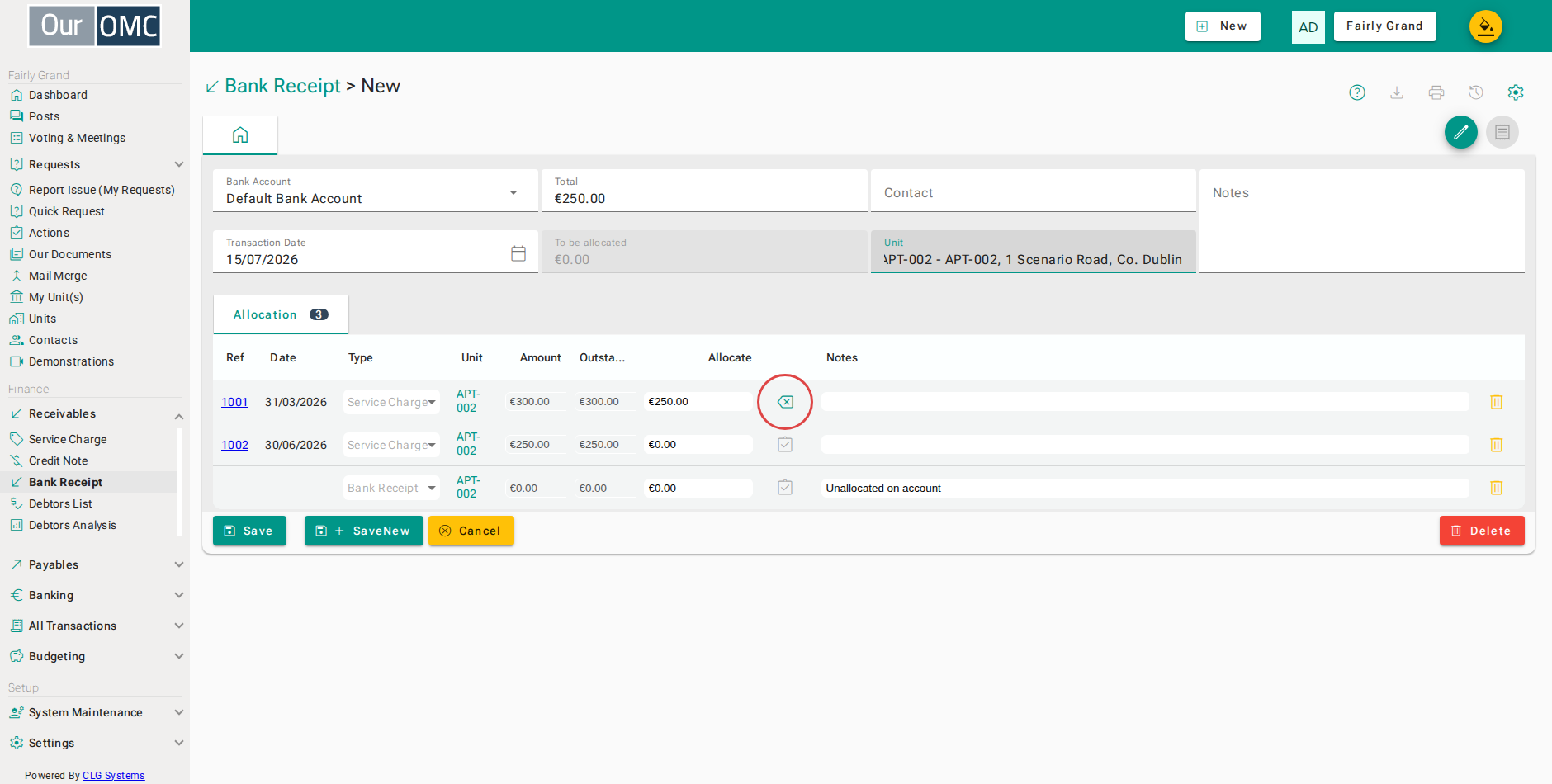Click the green pencil edit button

click(1461, 132)
